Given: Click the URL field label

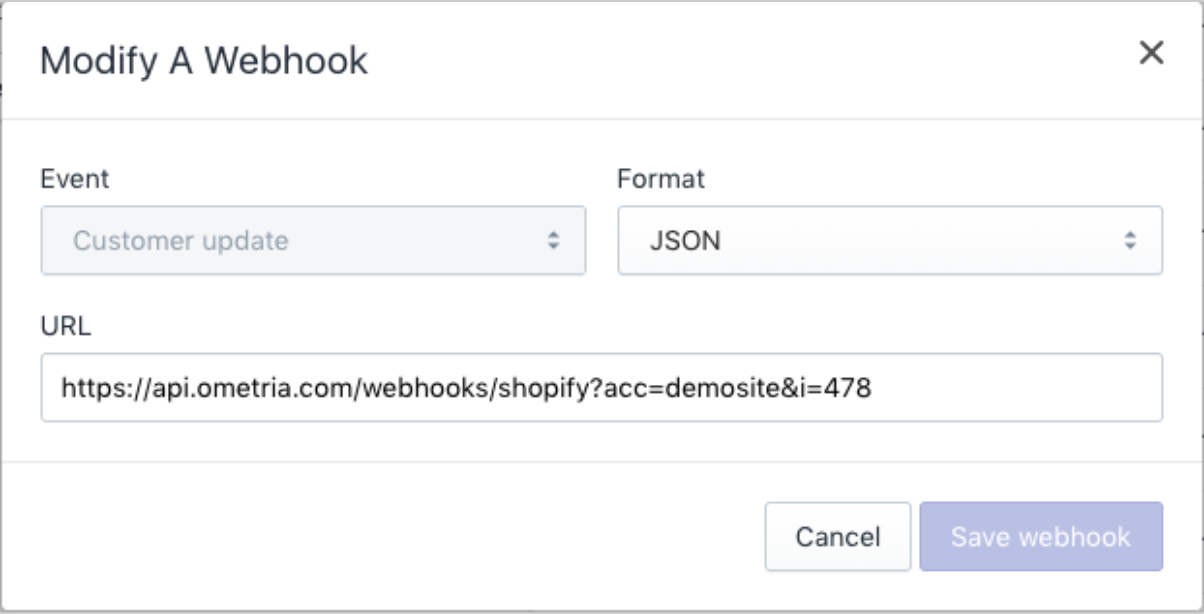Looking at the screenshot, I should (x=66, y=326).
